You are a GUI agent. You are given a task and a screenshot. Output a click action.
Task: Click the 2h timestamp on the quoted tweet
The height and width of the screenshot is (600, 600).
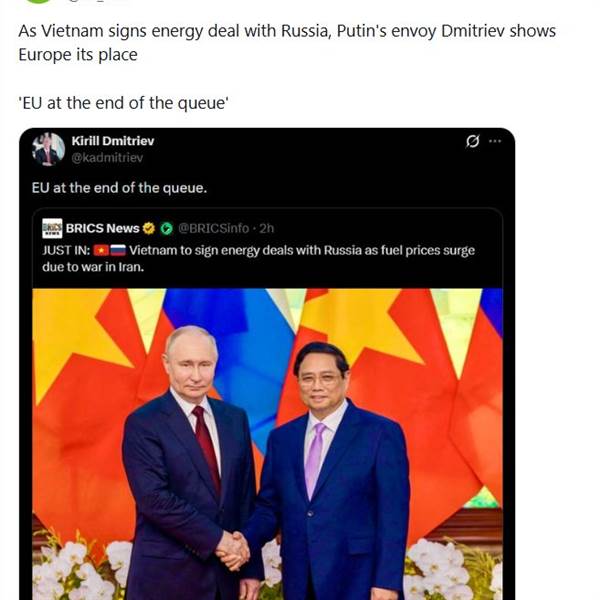pyautogui.click(x=267, y=228)
